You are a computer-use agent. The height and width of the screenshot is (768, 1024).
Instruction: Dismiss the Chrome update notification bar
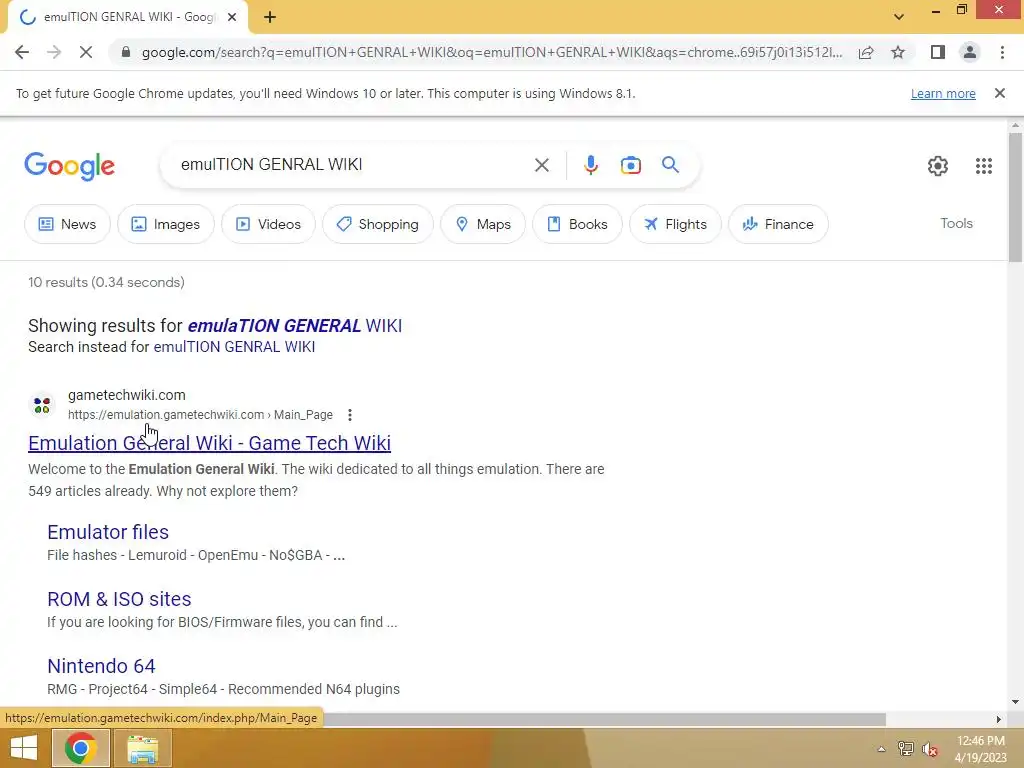[x=999, y=93]
